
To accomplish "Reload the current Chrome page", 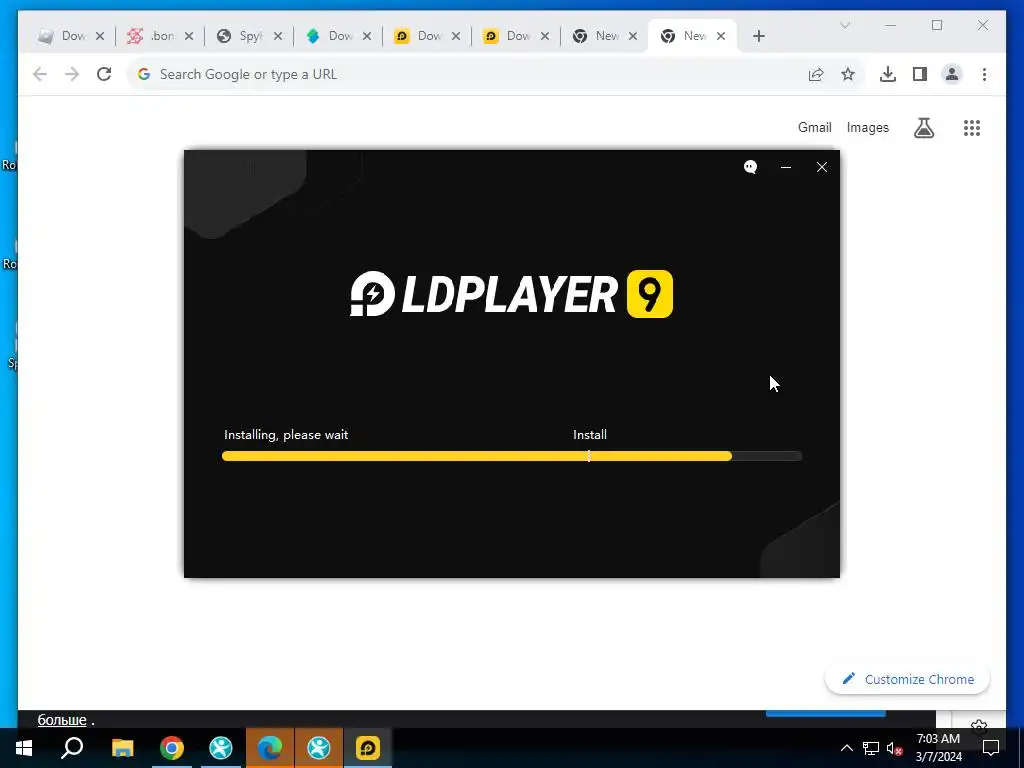I will (x=104, y=74).
